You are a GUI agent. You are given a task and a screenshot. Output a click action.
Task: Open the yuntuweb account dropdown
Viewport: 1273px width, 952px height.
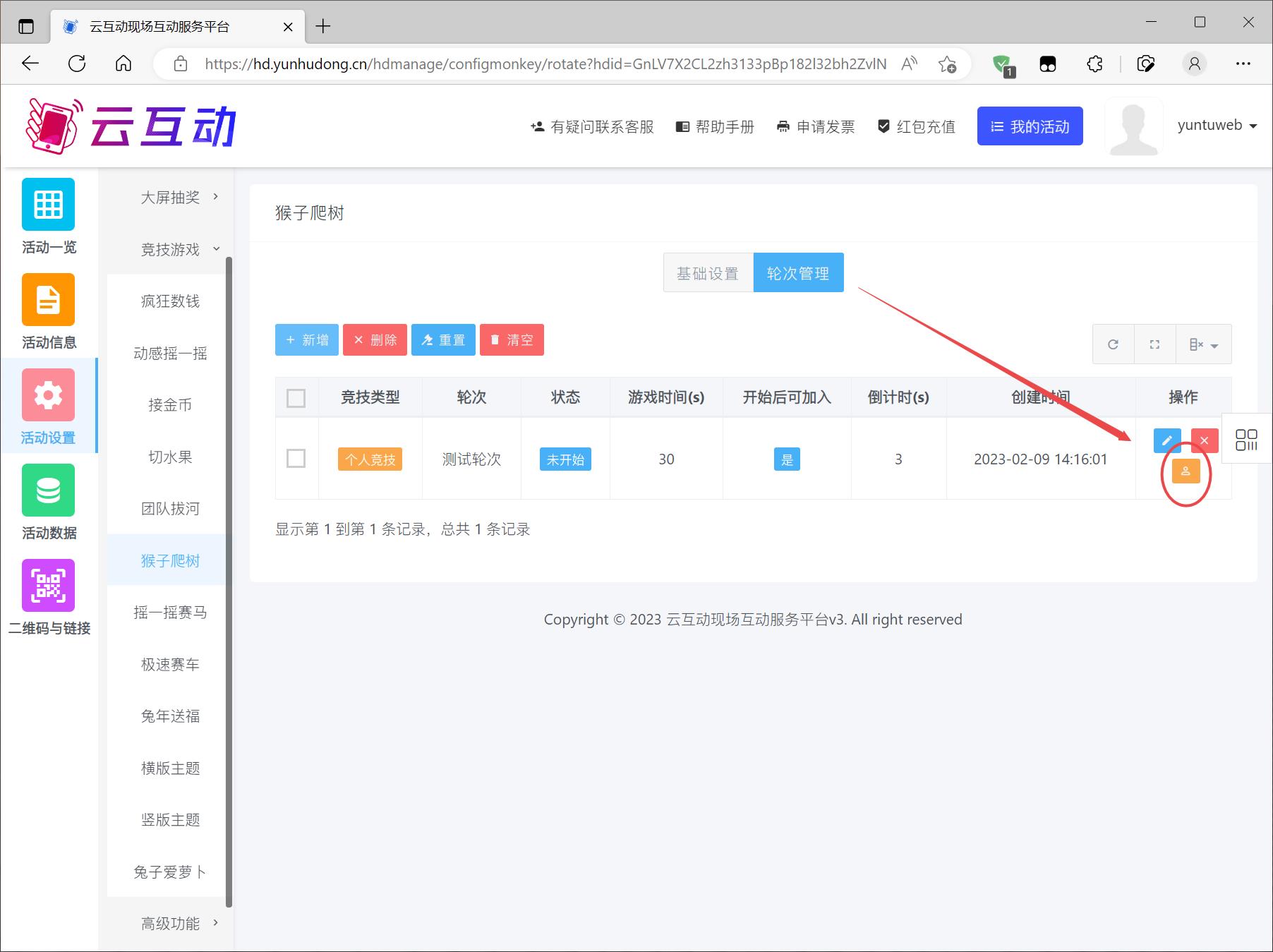(1217, 126)
